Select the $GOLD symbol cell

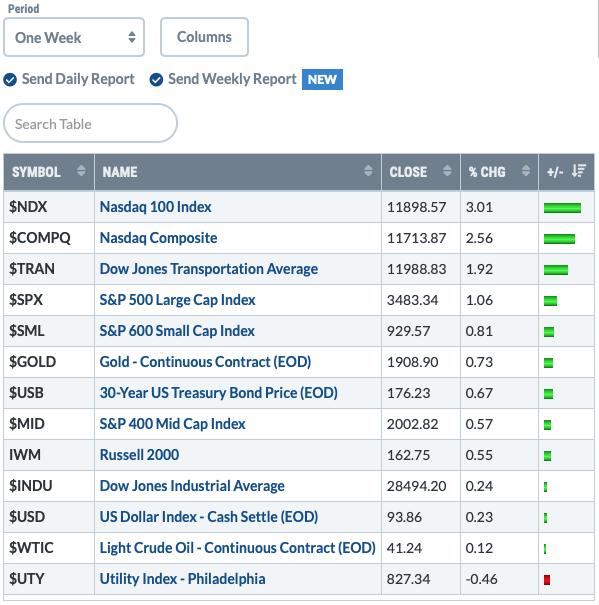[49, 362]
